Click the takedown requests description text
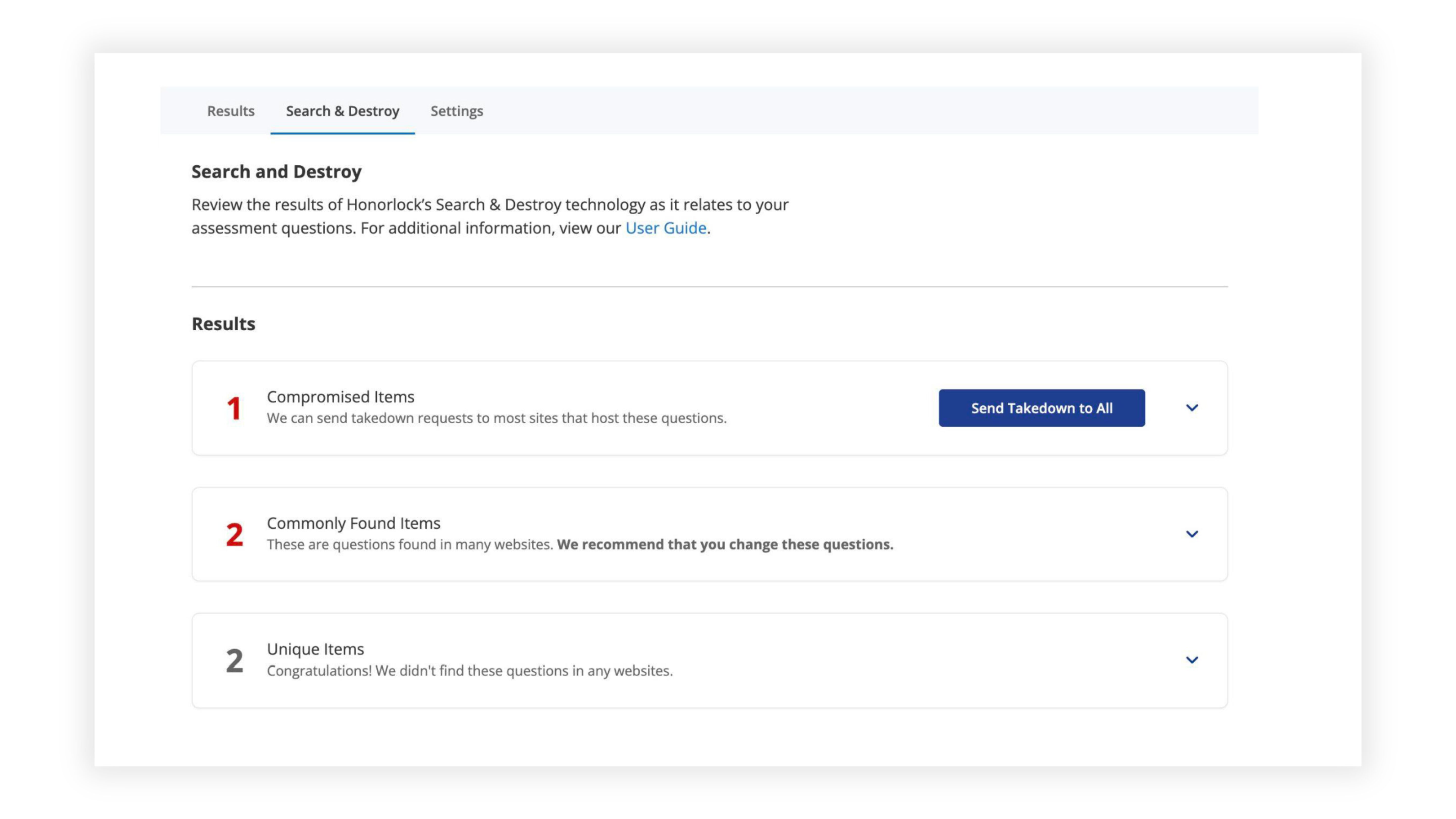This screenshot has width=1456, height=819. tap(496, 418)
